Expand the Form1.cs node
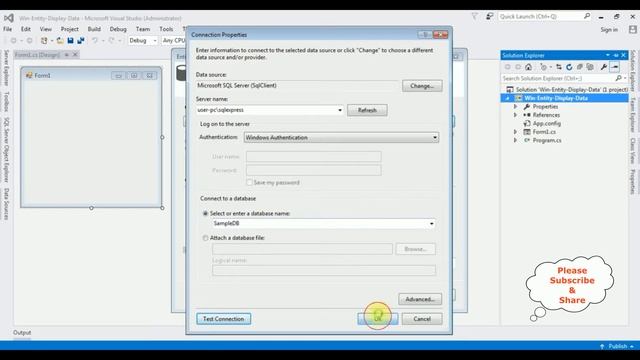The width and height of the screenshot is (640, 360). pos(516,132)
